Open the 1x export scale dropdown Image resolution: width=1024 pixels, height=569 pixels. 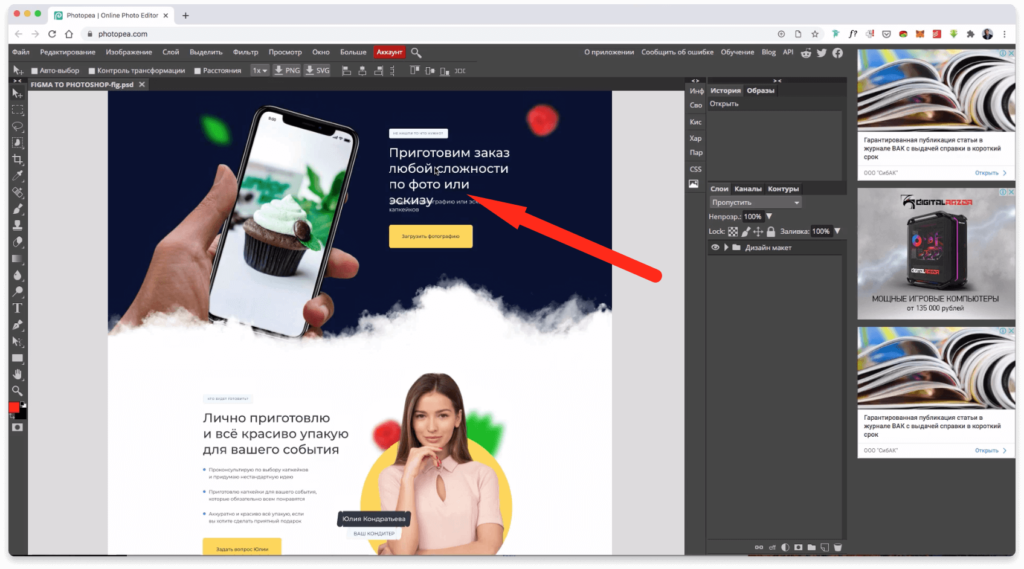(x=260, y=71)
